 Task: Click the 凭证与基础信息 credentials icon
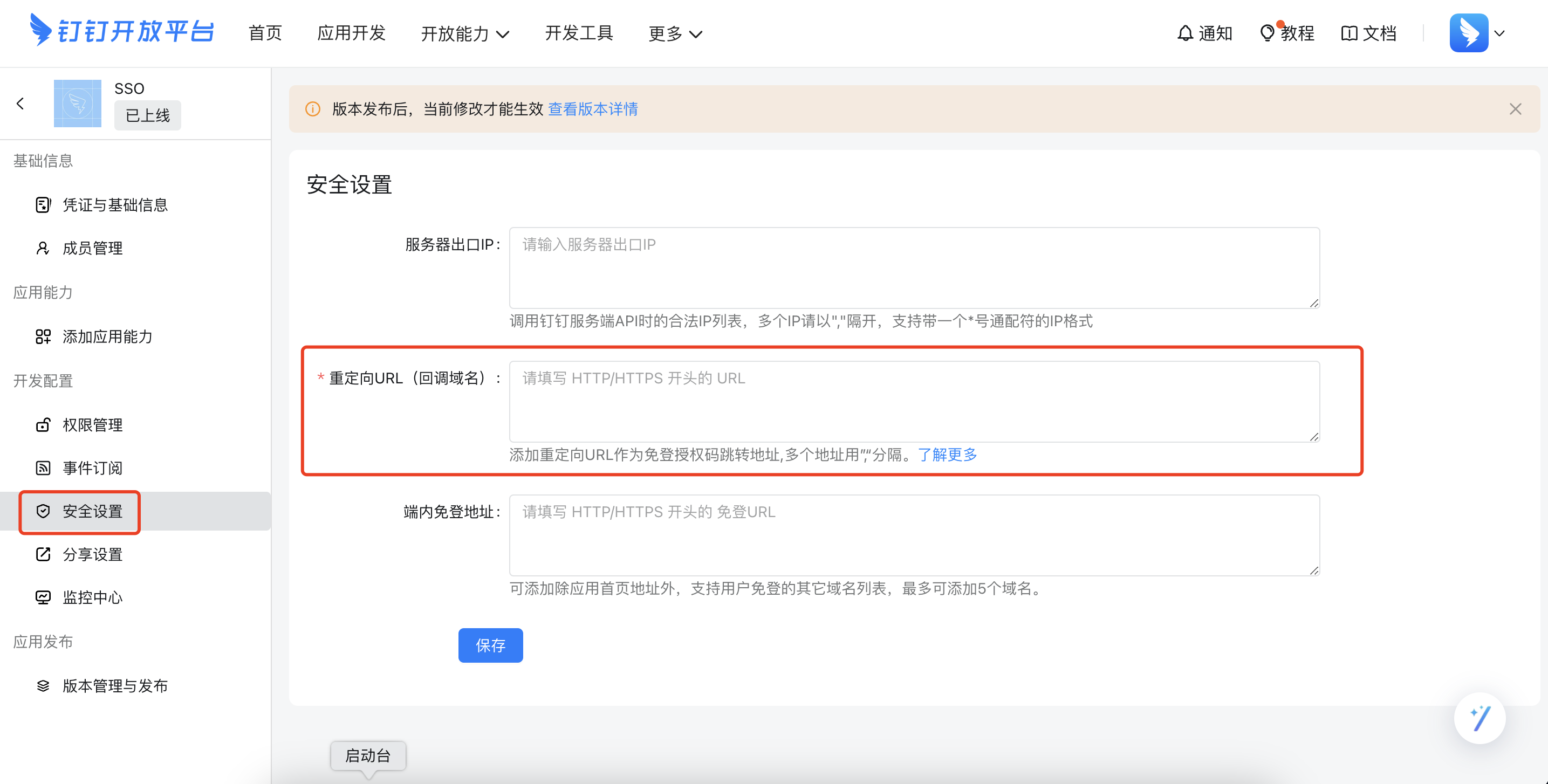(x=43, y=205)
